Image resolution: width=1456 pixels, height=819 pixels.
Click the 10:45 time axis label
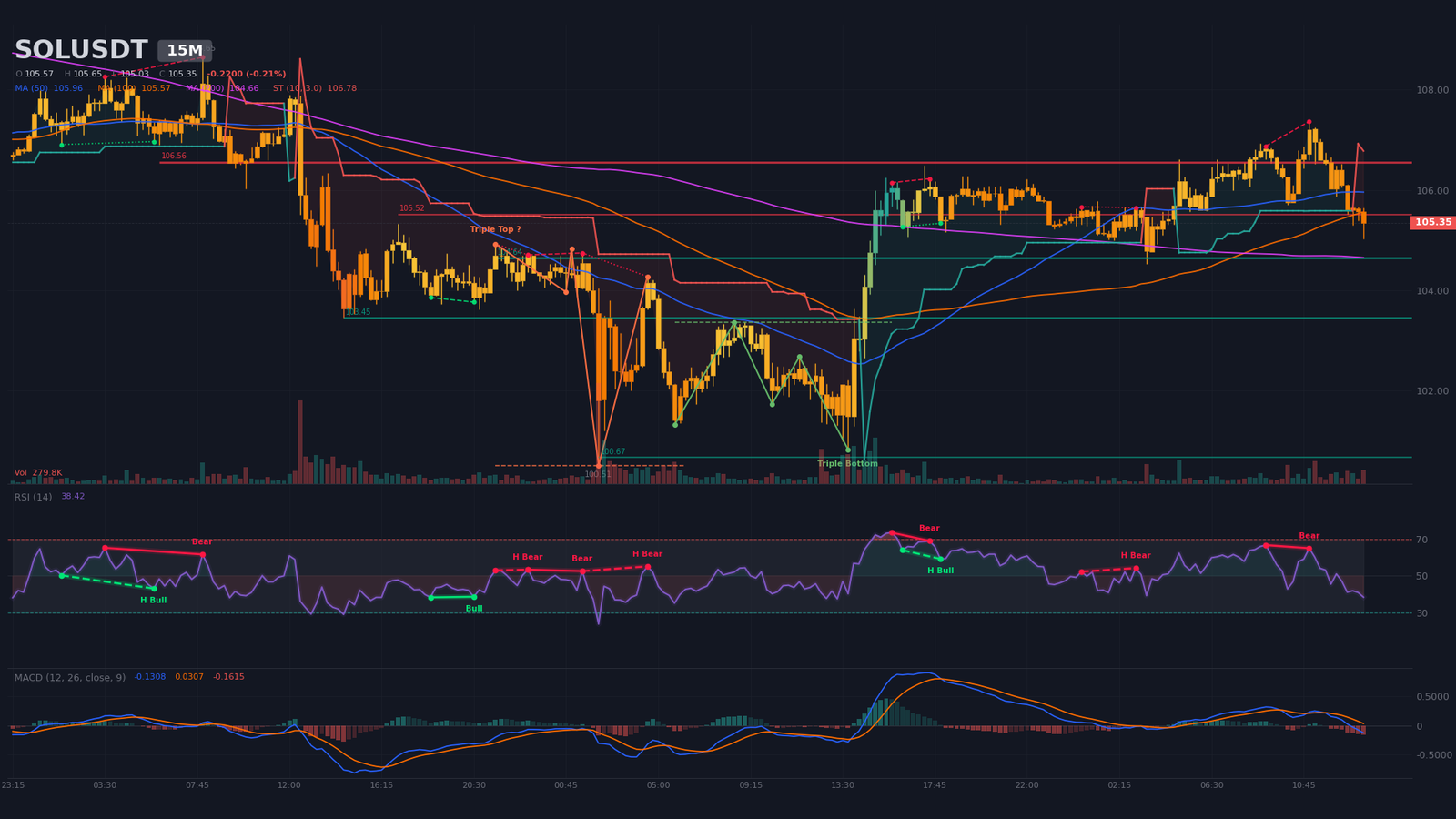tap(1304, 785)
